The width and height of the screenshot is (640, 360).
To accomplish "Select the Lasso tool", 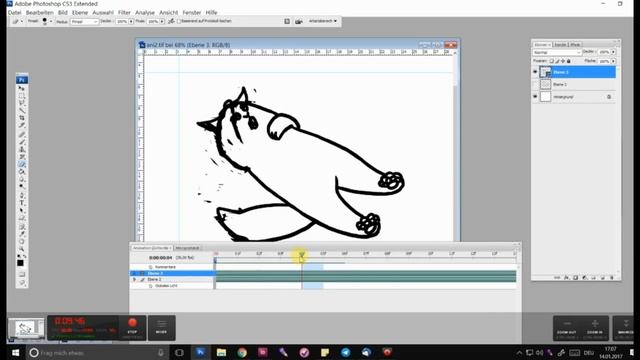I will pos(22,103).
